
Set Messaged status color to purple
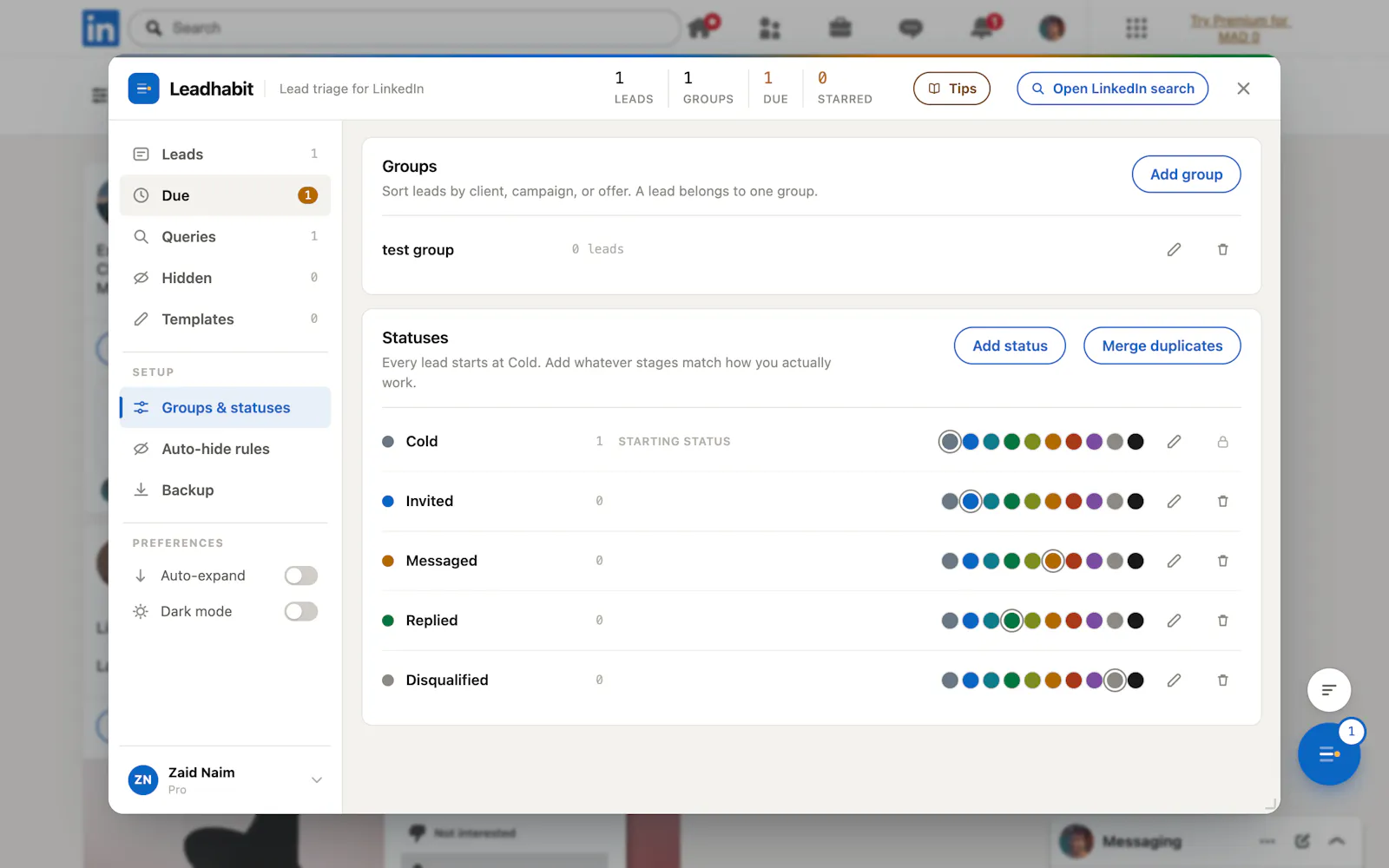point(1094,562)
